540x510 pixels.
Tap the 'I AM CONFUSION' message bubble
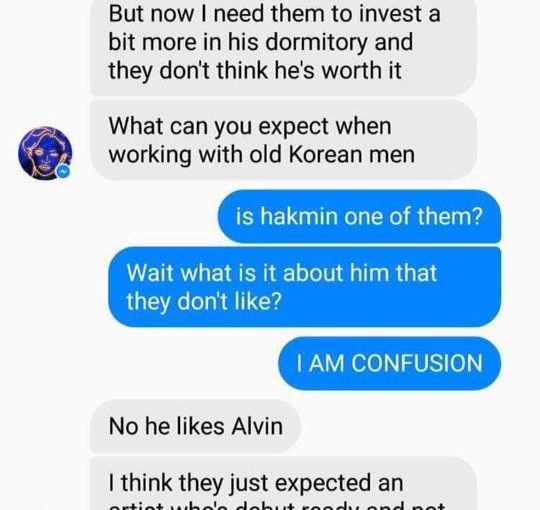click(x=390, y=363)
